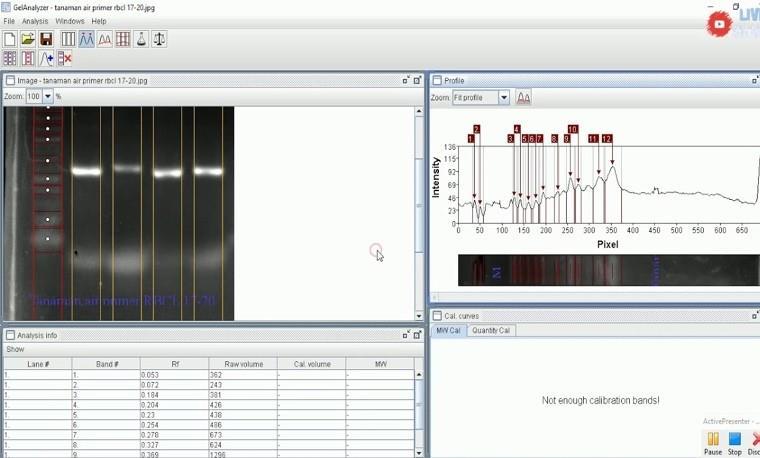
Task: Click the auto-detect bands on all lanes icon
Action: pyautogui.click(x=10, y=59)
